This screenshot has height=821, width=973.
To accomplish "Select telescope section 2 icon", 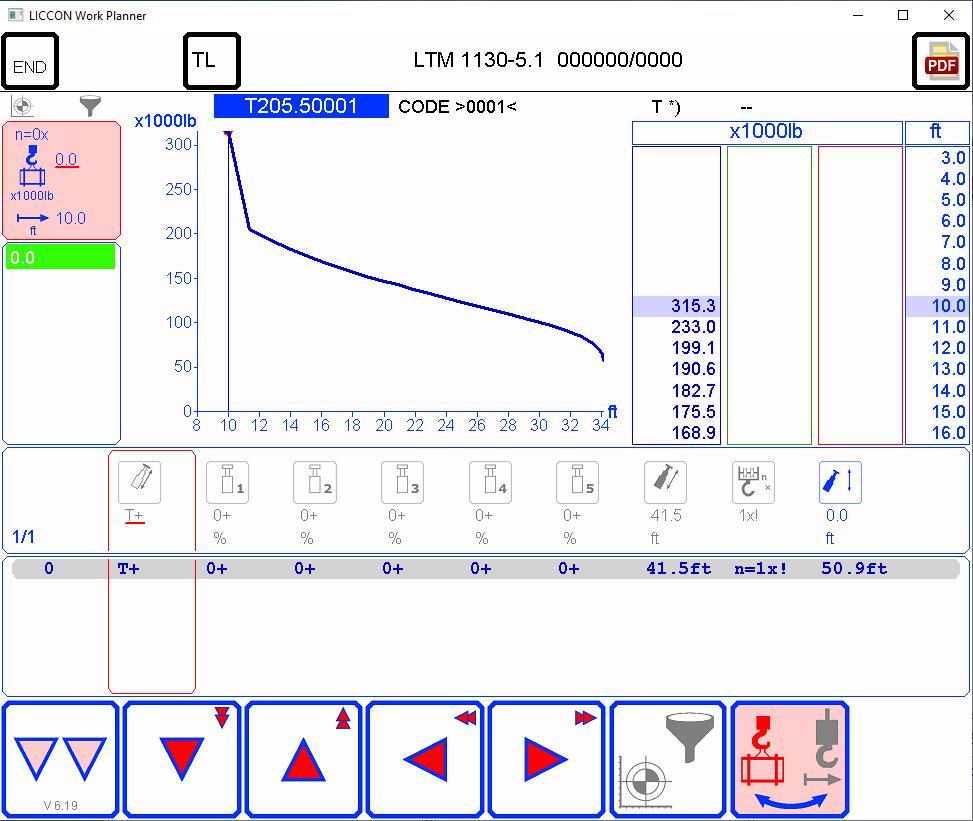I will click(x=315, y=482).
